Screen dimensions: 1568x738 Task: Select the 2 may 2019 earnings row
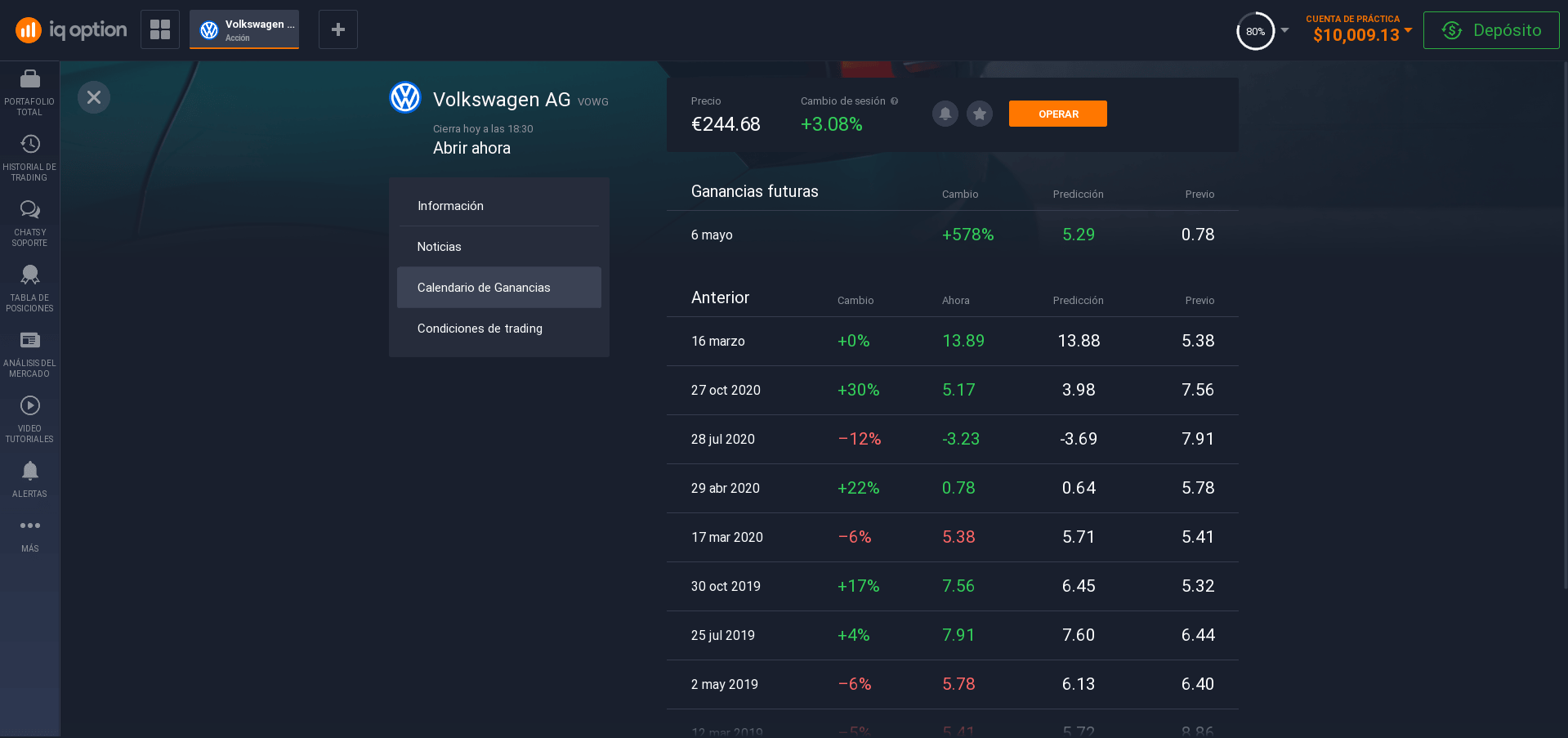[953, 684]
